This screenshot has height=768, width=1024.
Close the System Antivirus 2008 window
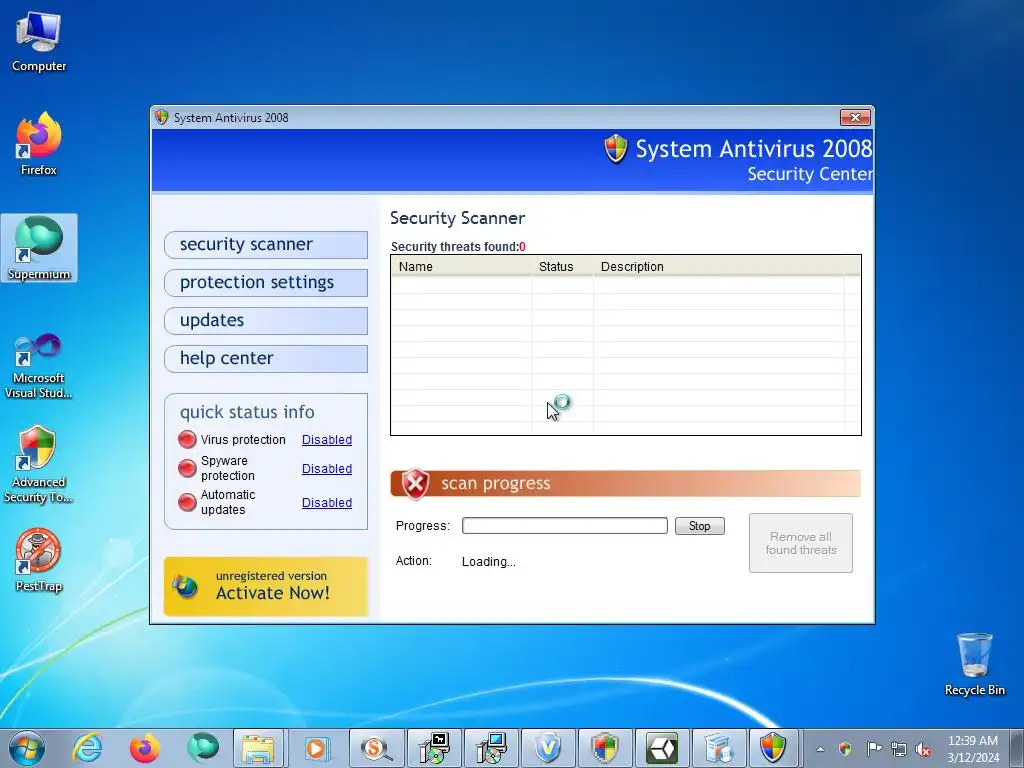pos(856,118)
